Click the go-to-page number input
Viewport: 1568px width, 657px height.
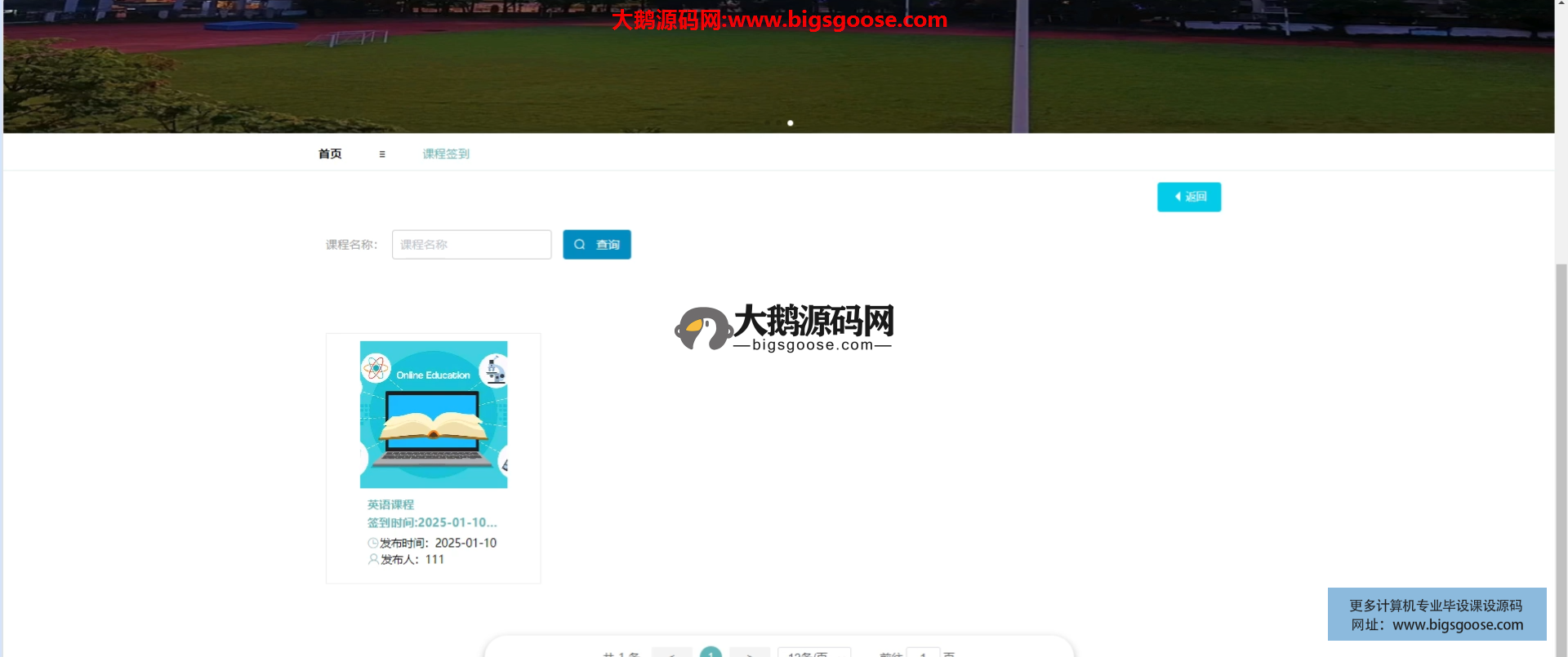click(x=923, y=653)
